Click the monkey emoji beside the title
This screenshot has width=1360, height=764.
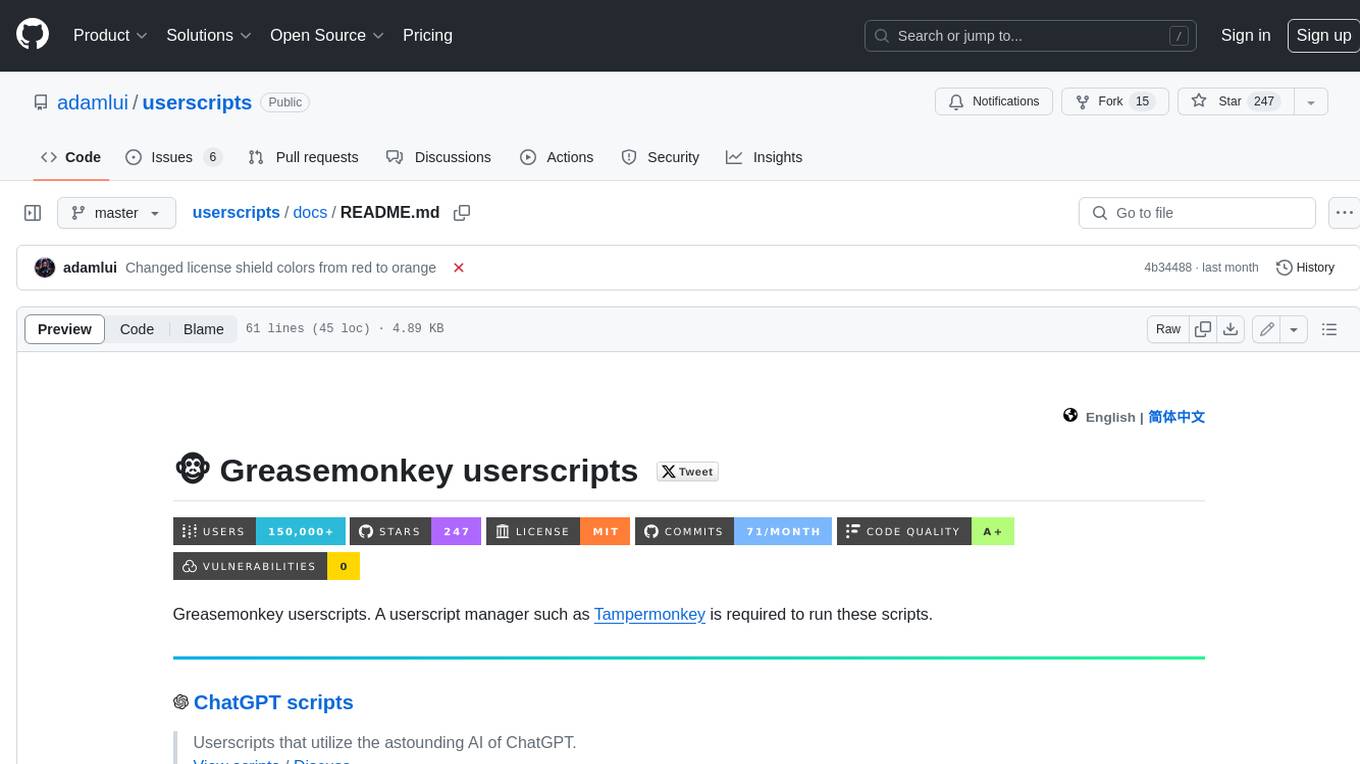(x=192, y=469)
